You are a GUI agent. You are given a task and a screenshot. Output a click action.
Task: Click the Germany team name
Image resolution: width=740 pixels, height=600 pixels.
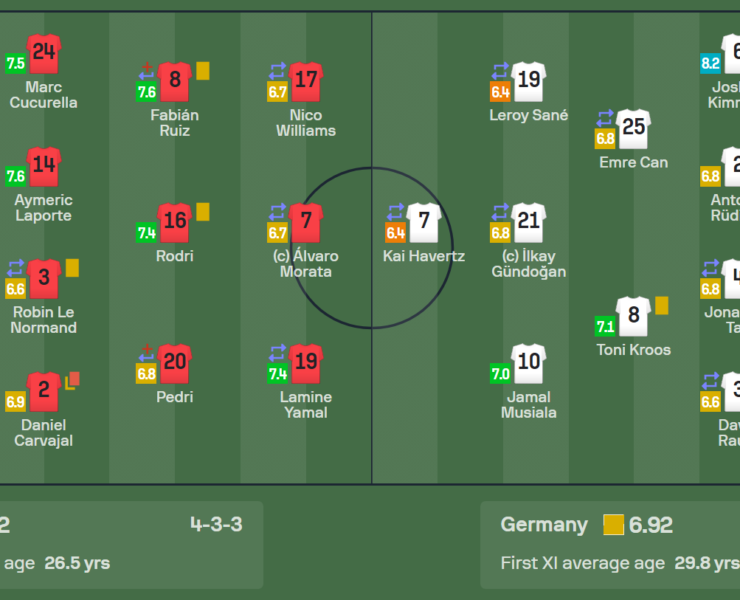544,525
